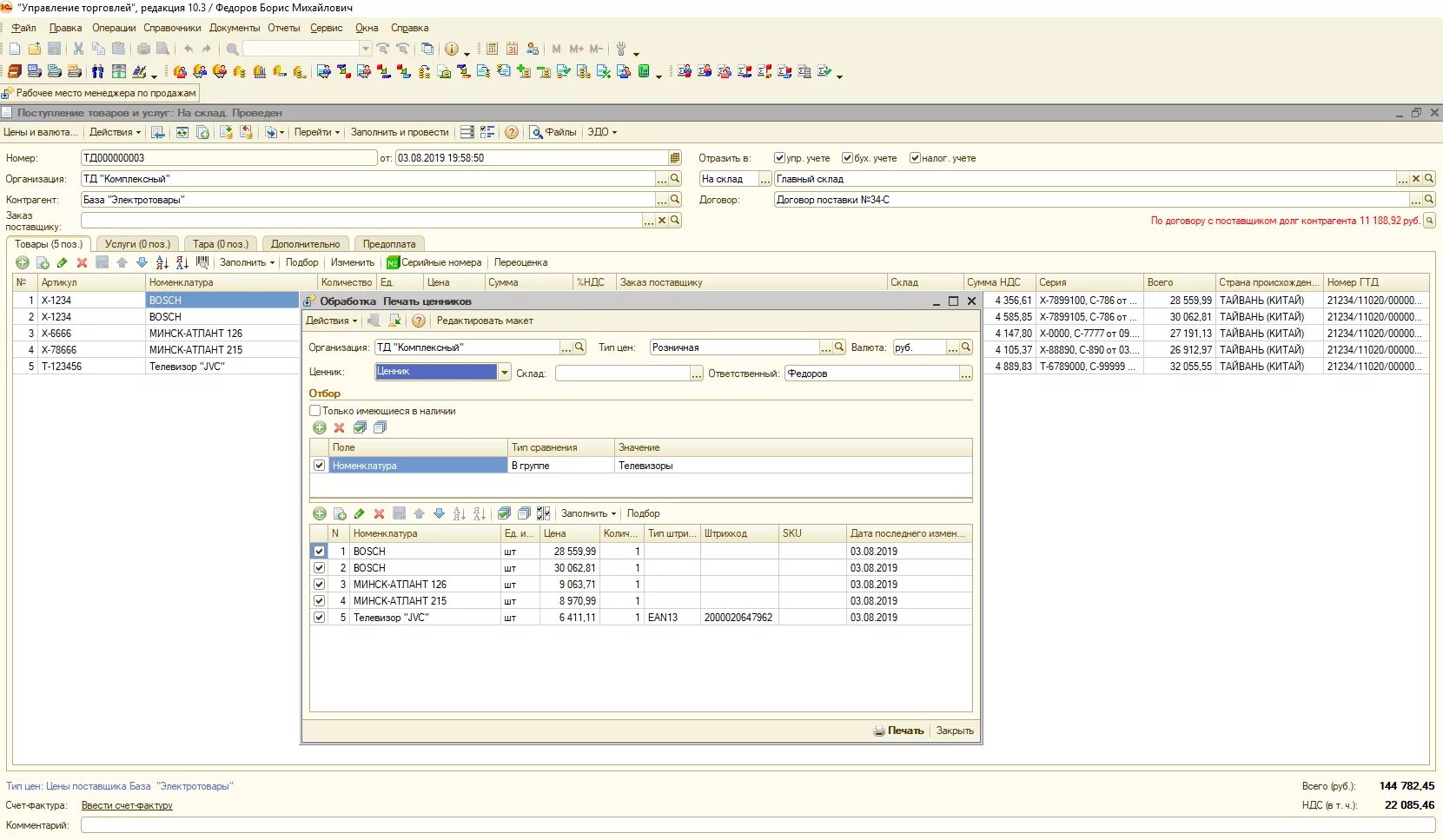Open Заполнить dropdown in price tag dialog

(588, 513)
